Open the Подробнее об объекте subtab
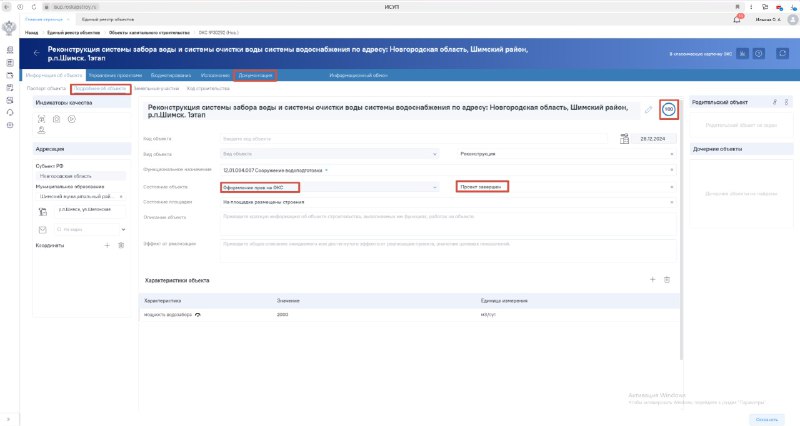 (100, 89)
